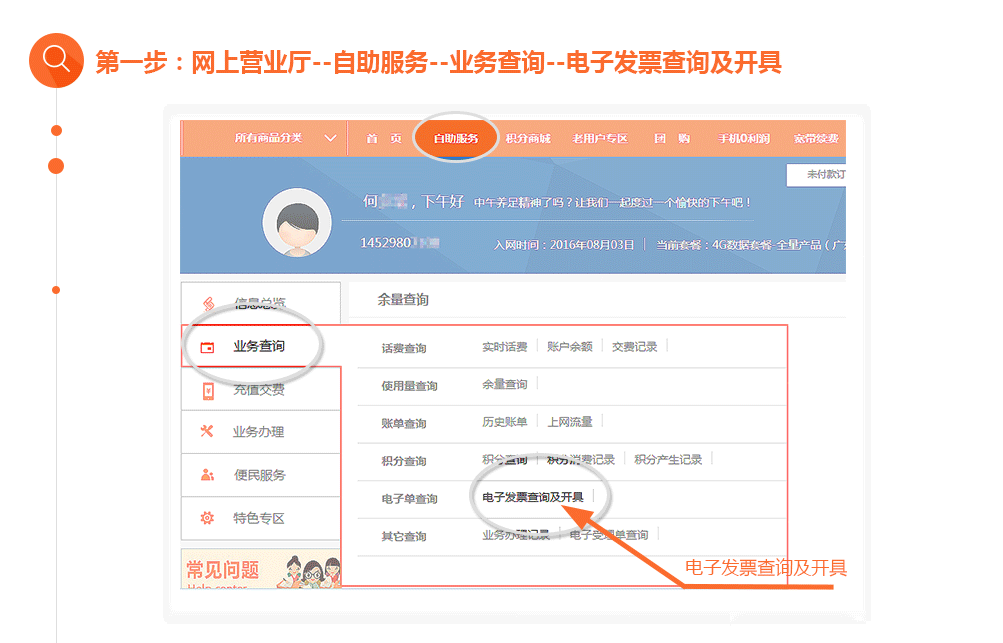Expand the 所有商品分类 dropdown chevron
The height and width of the screenshot is (643, 1003).
point(330,138)
